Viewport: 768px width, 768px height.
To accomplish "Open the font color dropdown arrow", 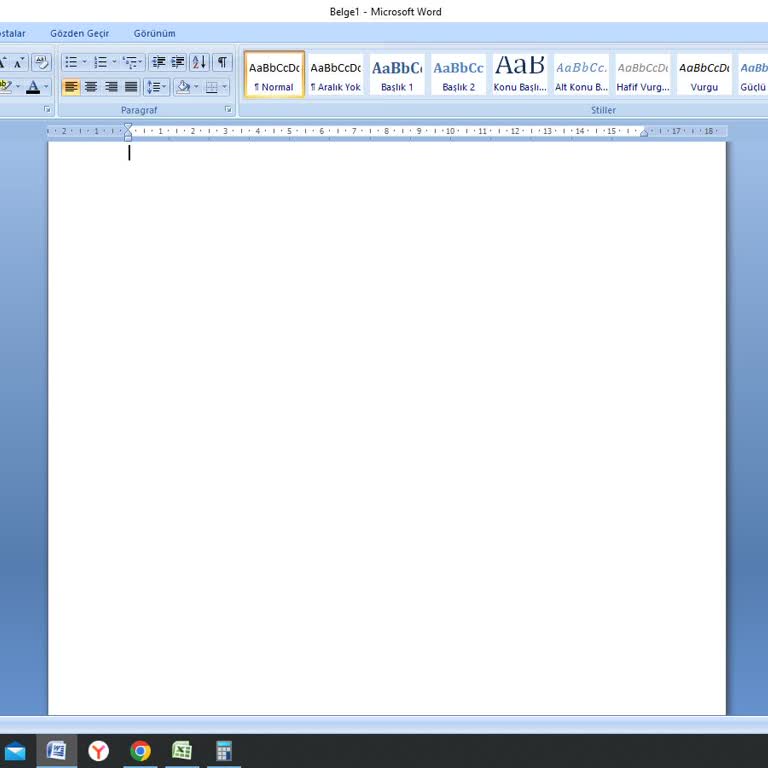I will (46, 87).
